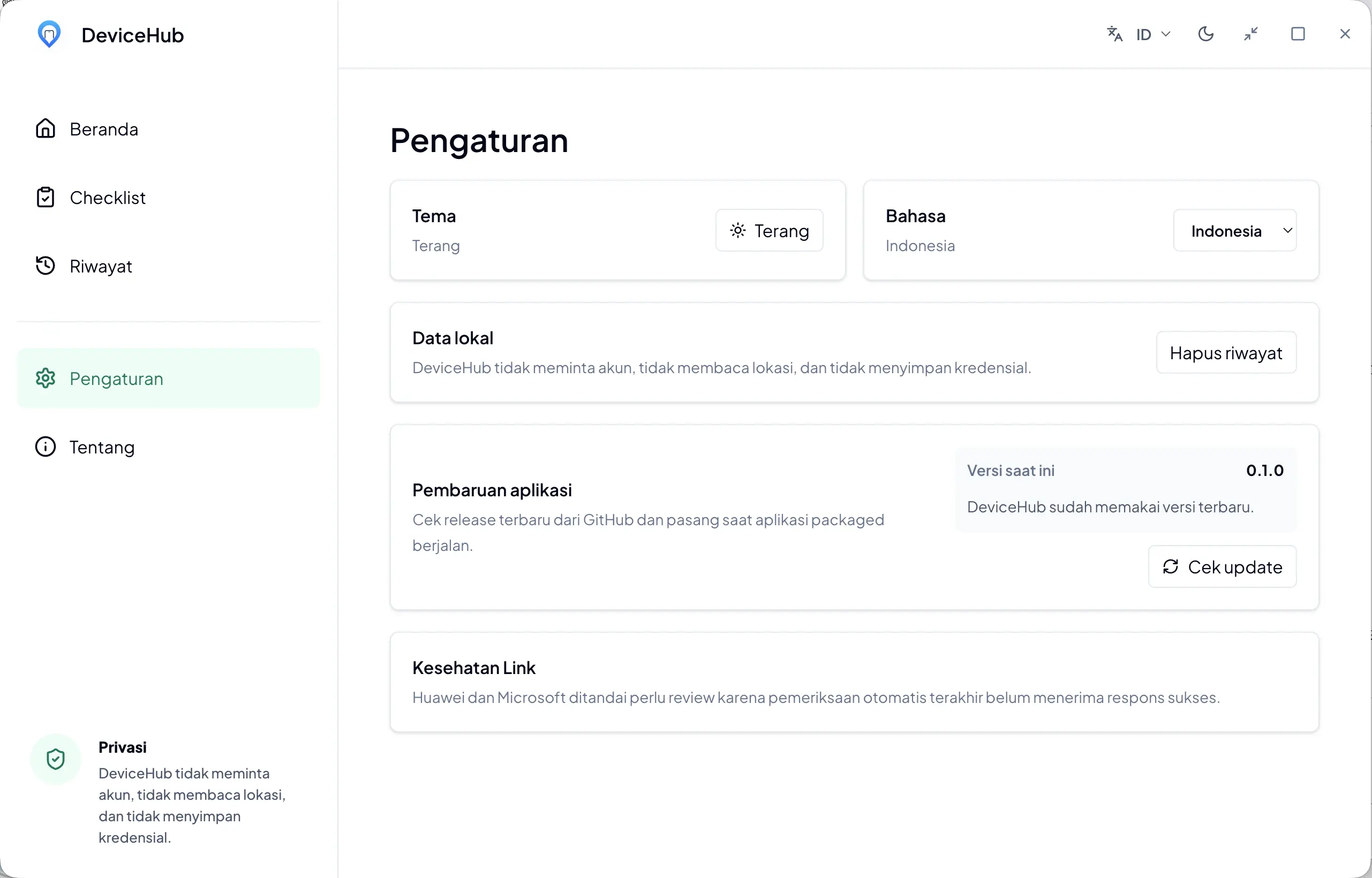The width and height of the screenshot is (1372, 878).
Task: Open the Checklist page
Action: (169, 197)
